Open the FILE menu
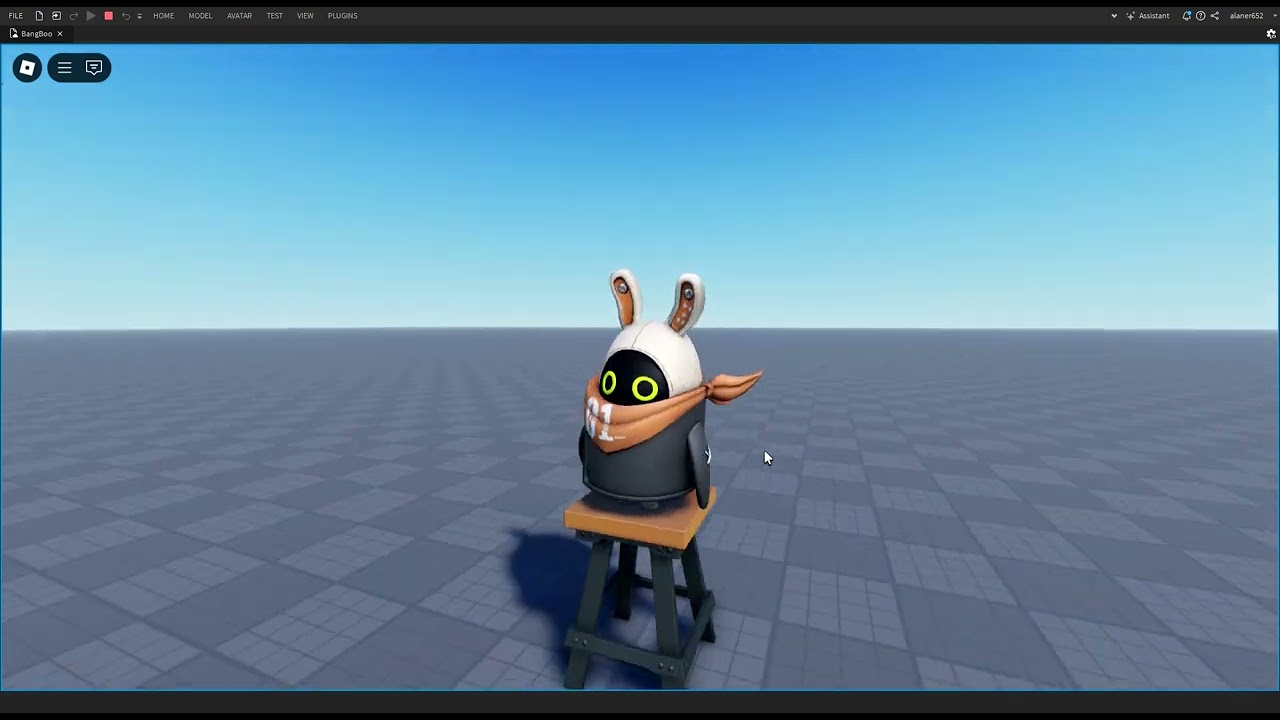1280x720 pixels. click(x=16, y=16)
